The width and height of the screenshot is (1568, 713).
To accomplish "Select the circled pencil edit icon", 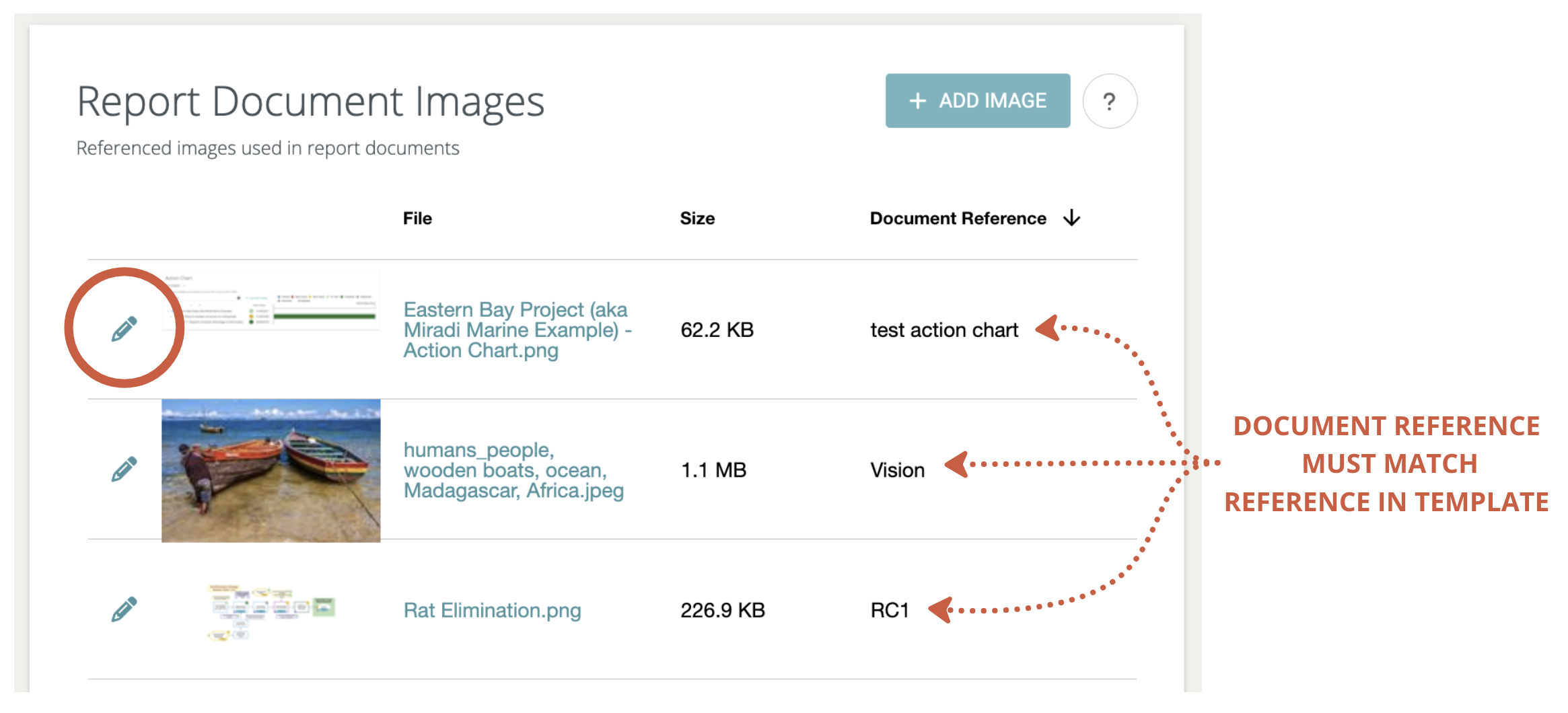I will [123, 328].
